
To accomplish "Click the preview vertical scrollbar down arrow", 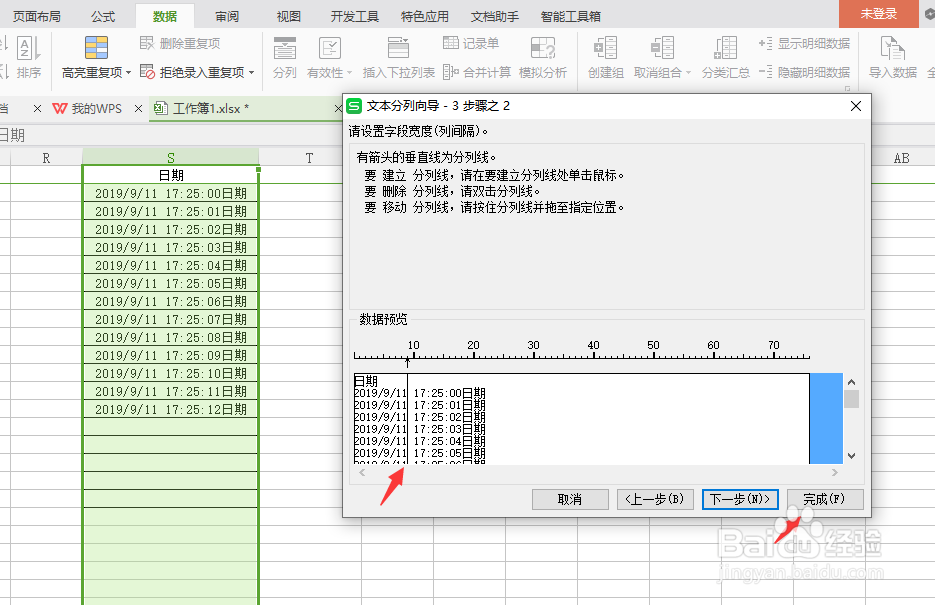I will 851,455.
